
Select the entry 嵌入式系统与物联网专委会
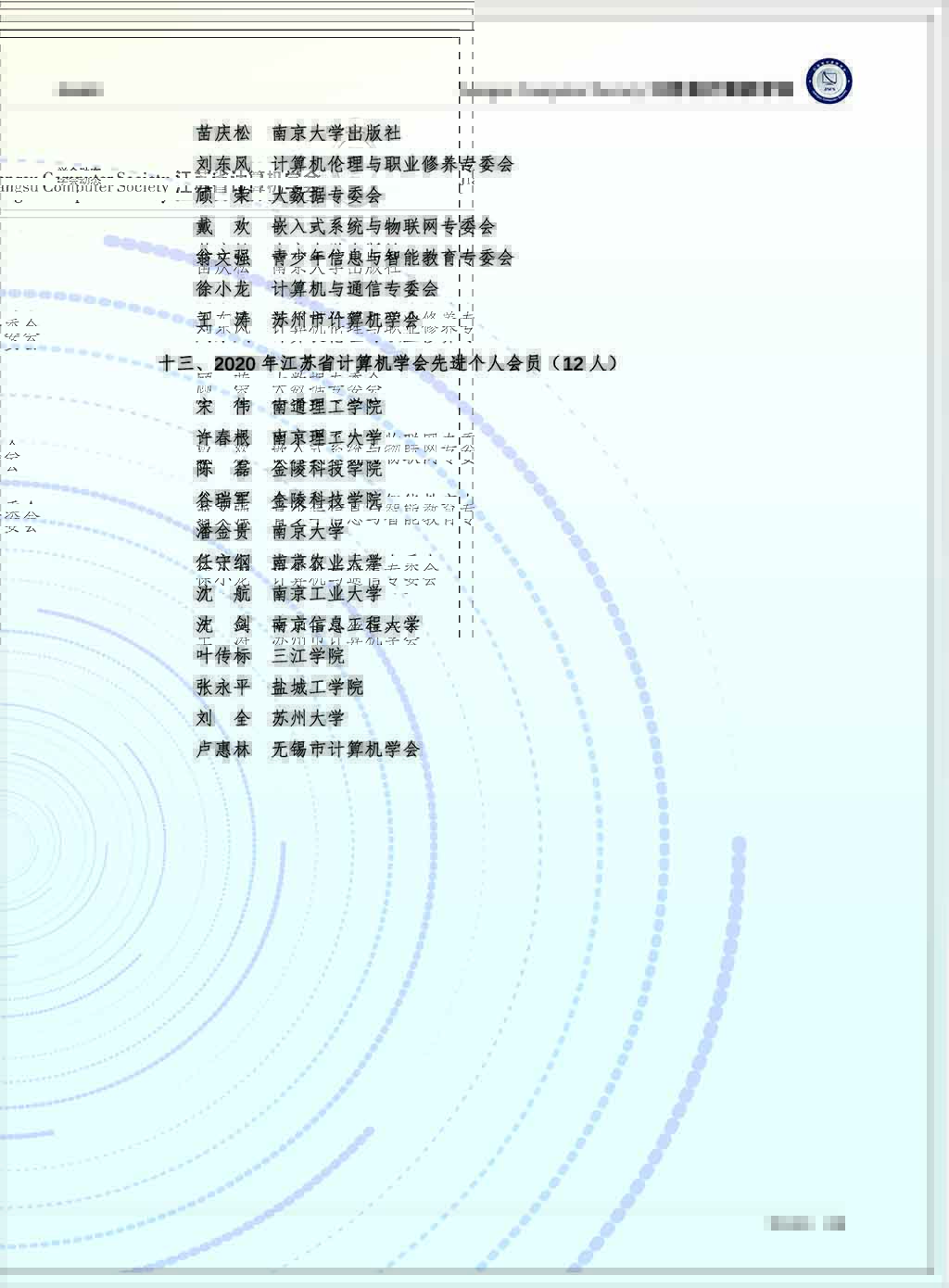pyautogui.click(x=383, y=226)
